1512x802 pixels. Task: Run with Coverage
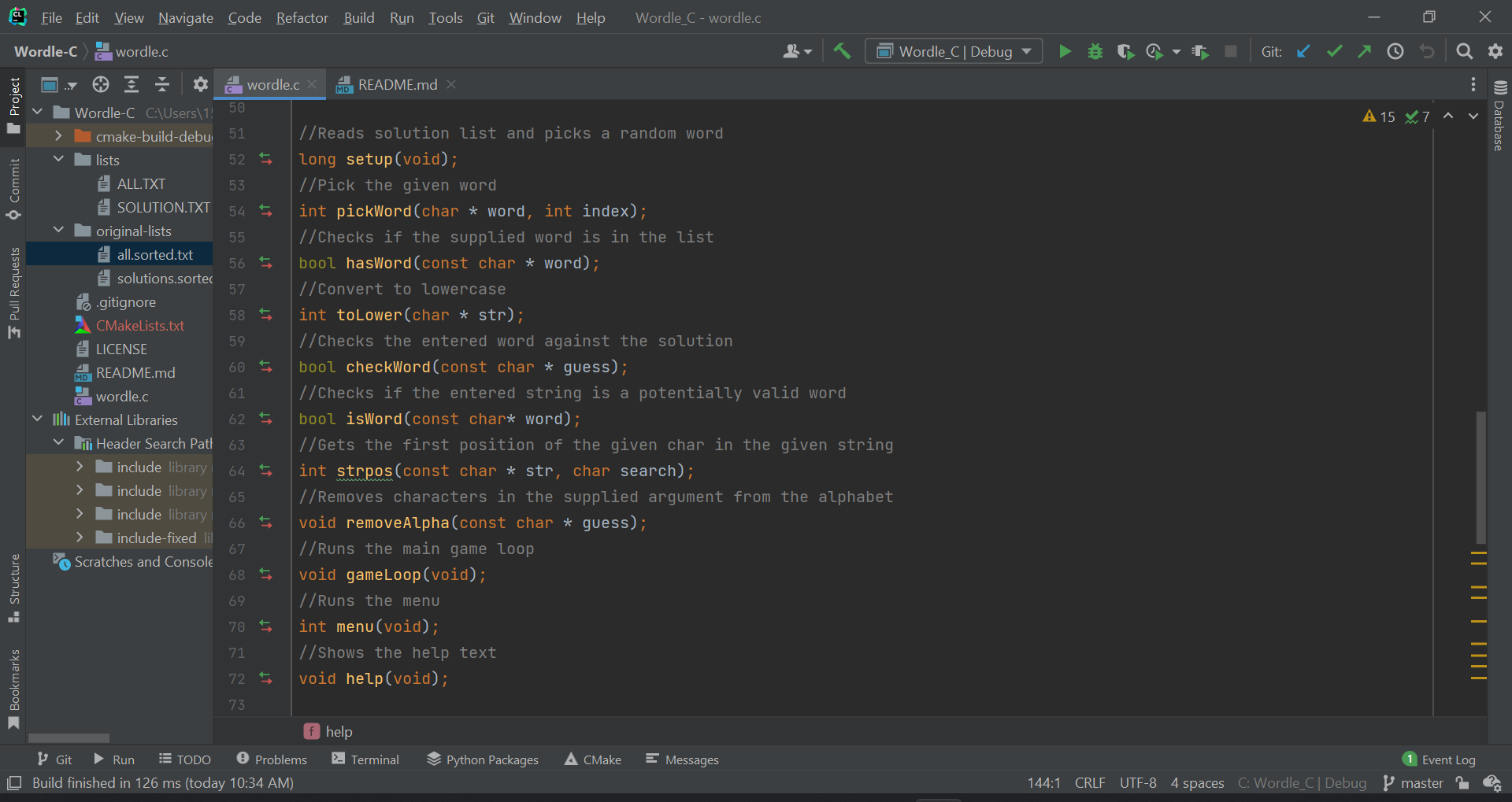[1125, 50]
